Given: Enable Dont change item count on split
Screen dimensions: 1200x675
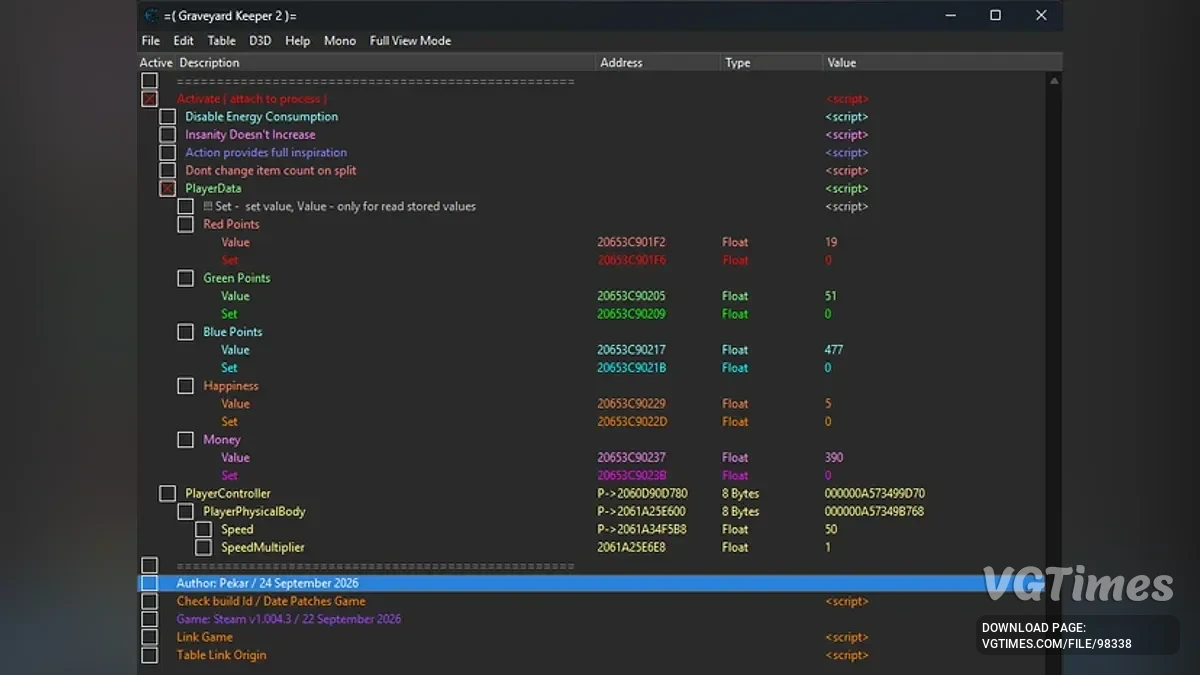Looking at the screenshot, I should pyautogui.click(x=167, y=171).
